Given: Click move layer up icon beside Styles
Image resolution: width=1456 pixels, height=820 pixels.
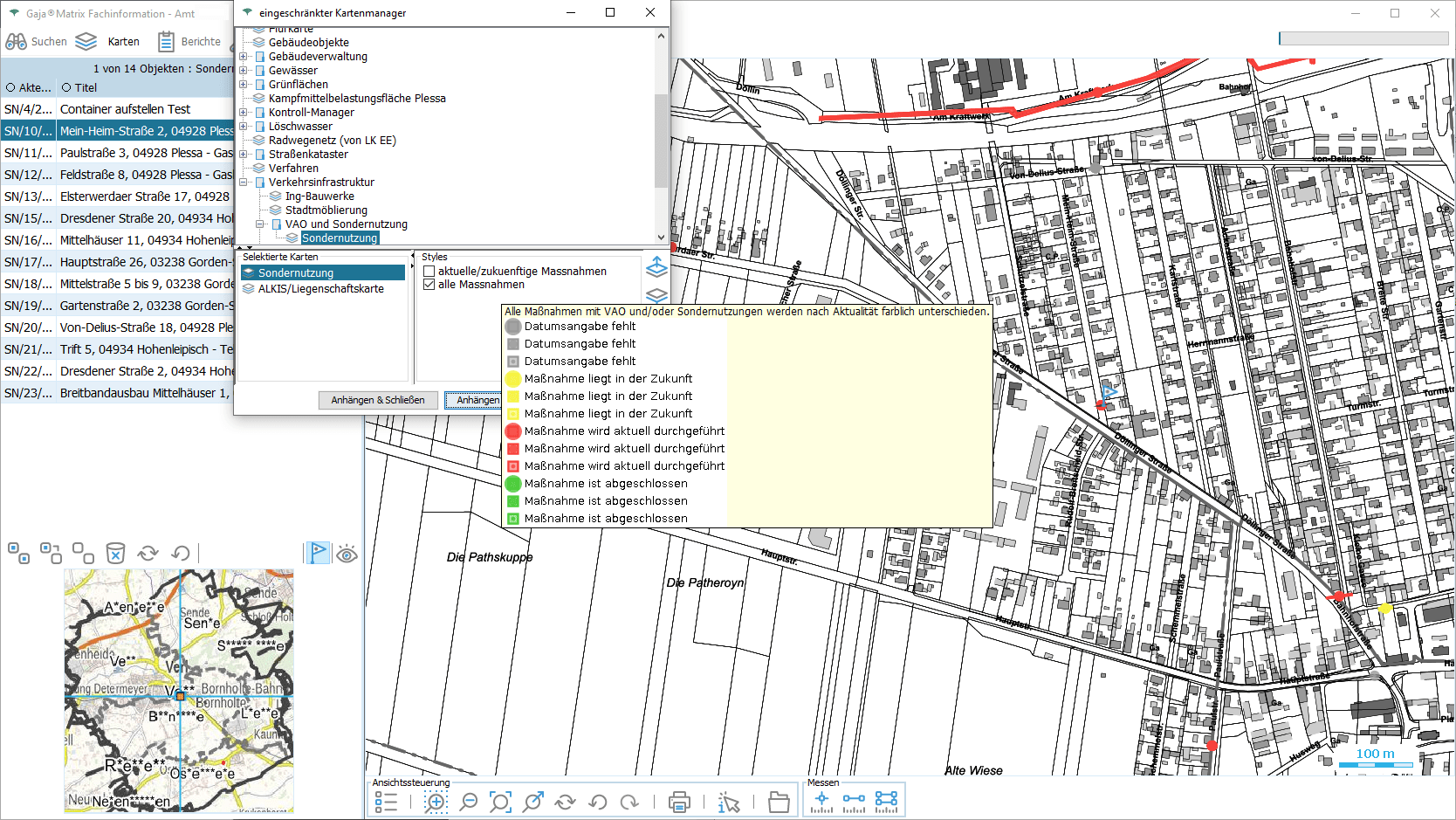Looking at the screenshot, I should click(656, 267).
